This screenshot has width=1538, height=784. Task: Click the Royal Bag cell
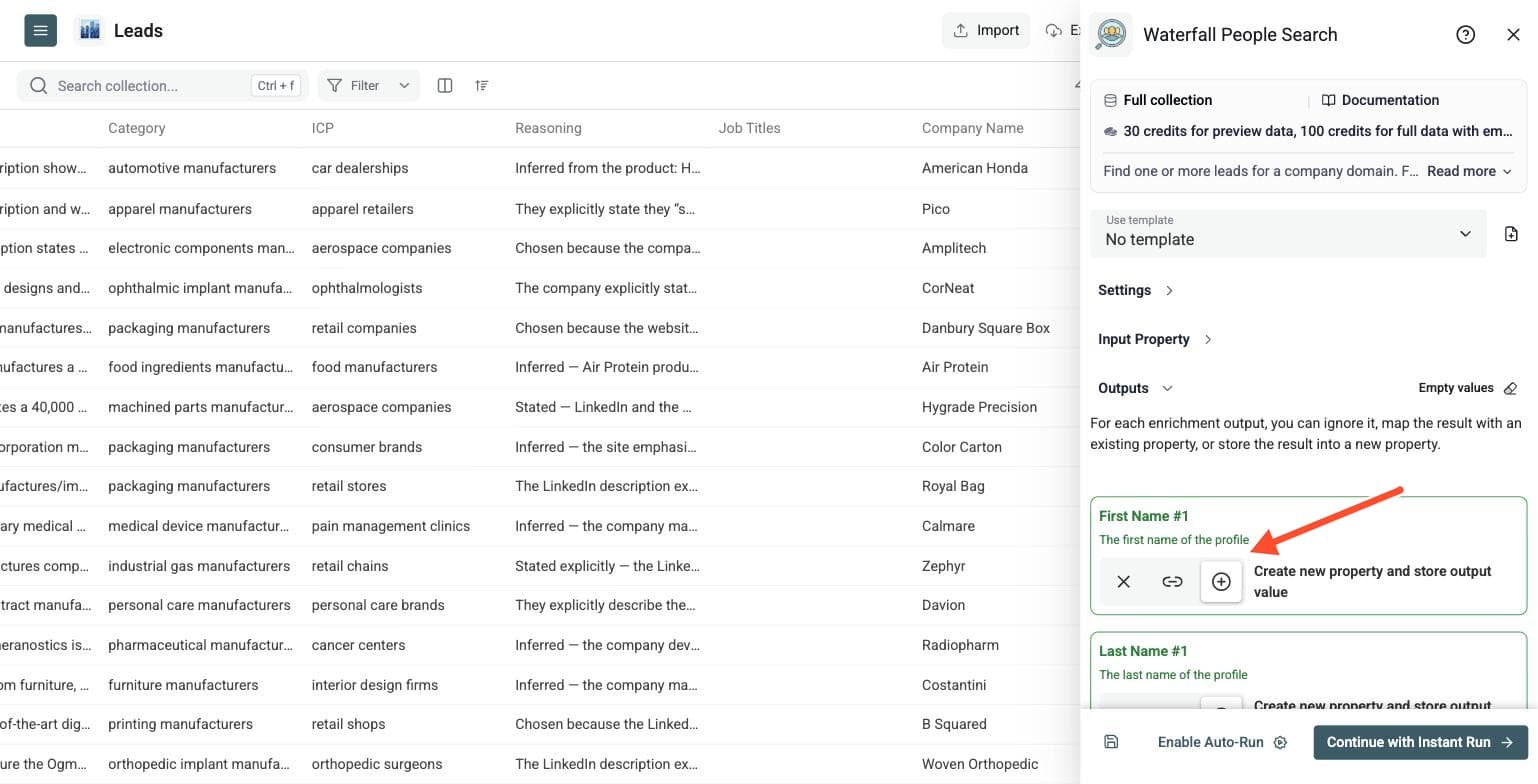coord(953,486)
